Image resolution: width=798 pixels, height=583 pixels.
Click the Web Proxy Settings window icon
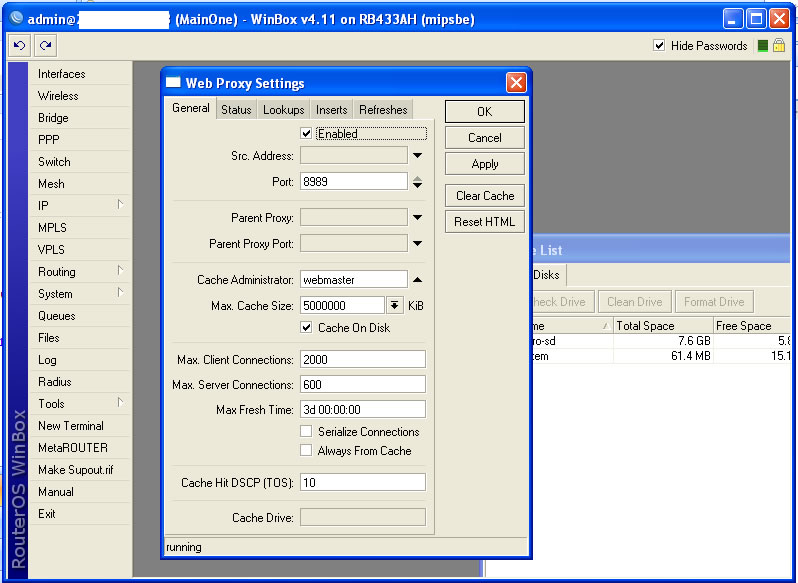[x=173, y=82]
